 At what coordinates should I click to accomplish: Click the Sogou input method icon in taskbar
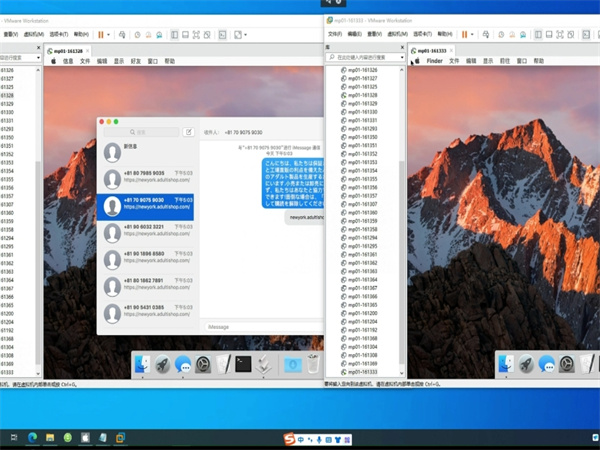point(290,439)
